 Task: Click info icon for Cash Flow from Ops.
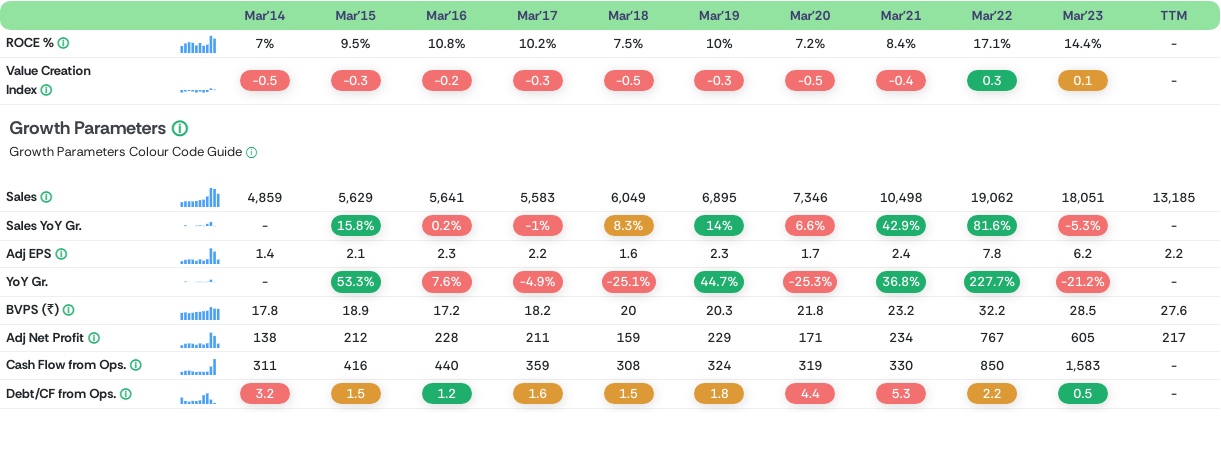135,366
